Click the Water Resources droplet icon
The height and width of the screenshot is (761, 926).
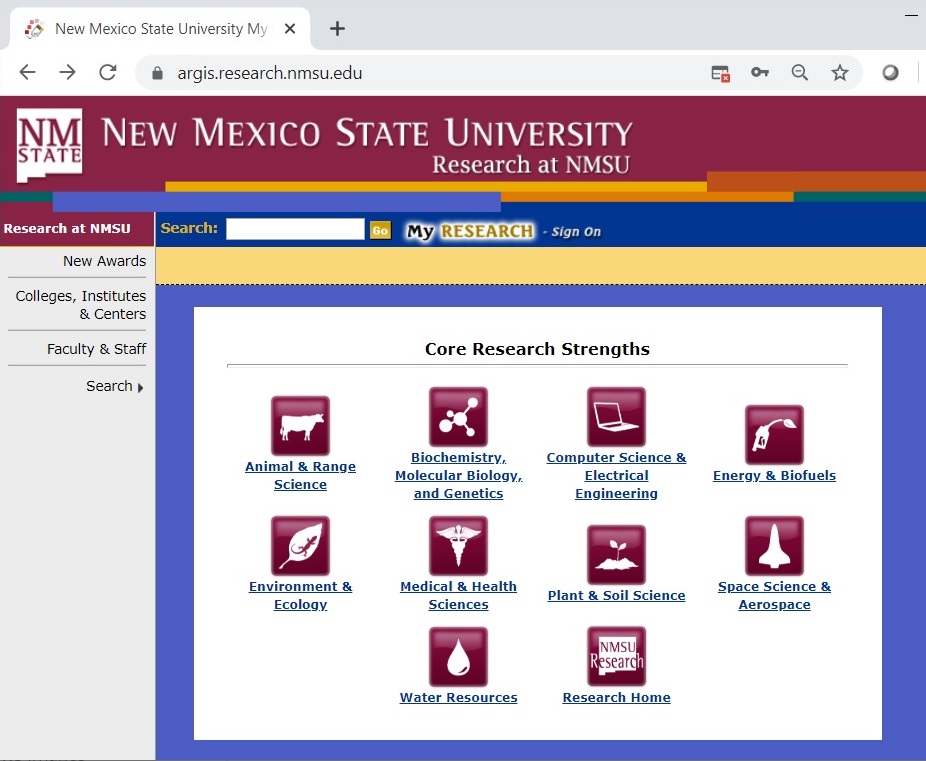(x=458, y=657)
